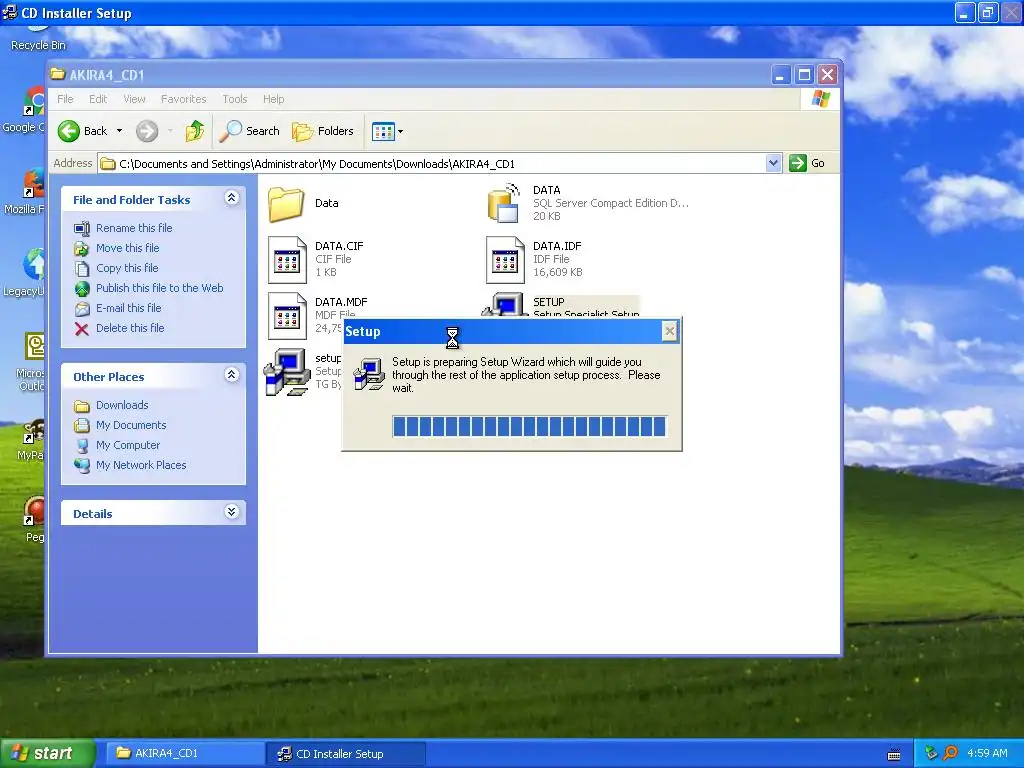Minimize the AKIRA4_CD1 Explorer window
The width and height of the screenshot is (1024, 768).
click(780, 74)
